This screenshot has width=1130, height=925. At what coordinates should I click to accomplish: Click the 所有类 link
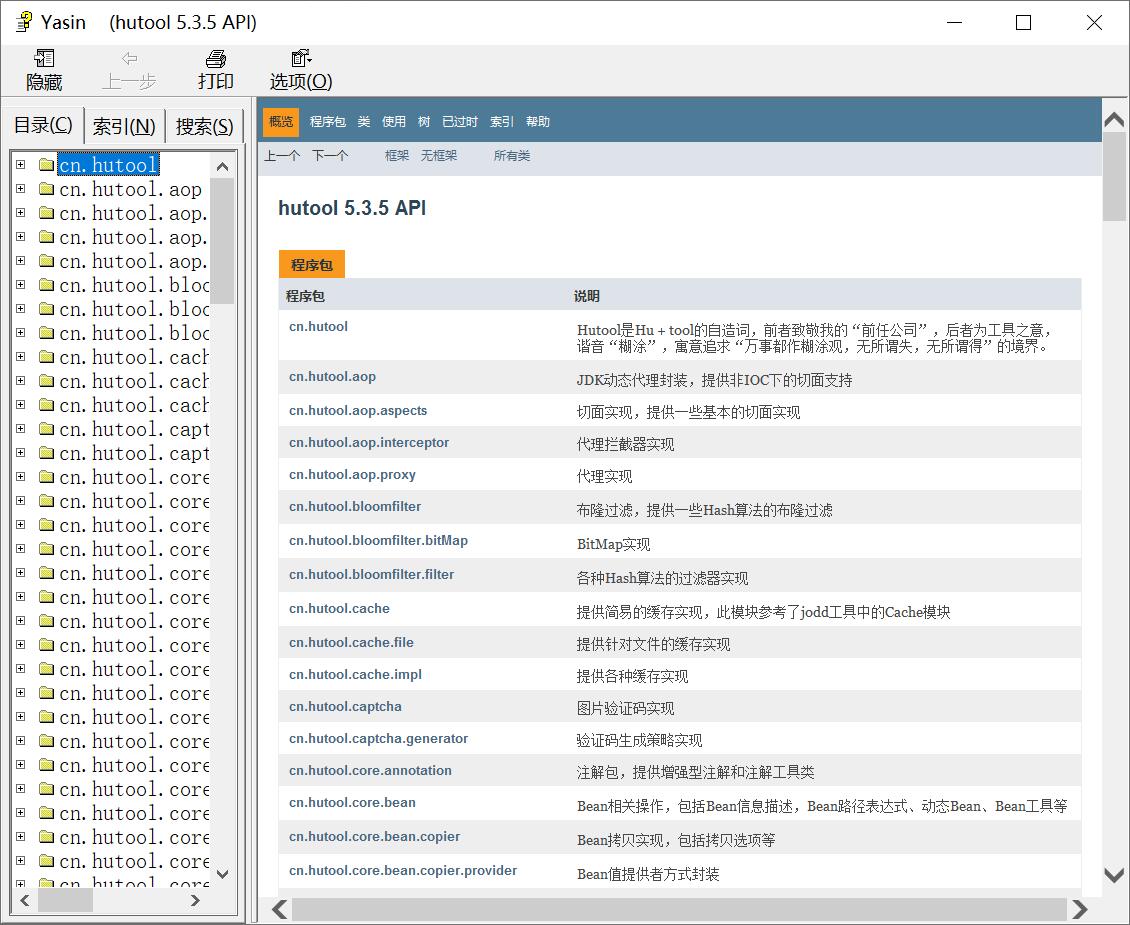click(512, 156)
